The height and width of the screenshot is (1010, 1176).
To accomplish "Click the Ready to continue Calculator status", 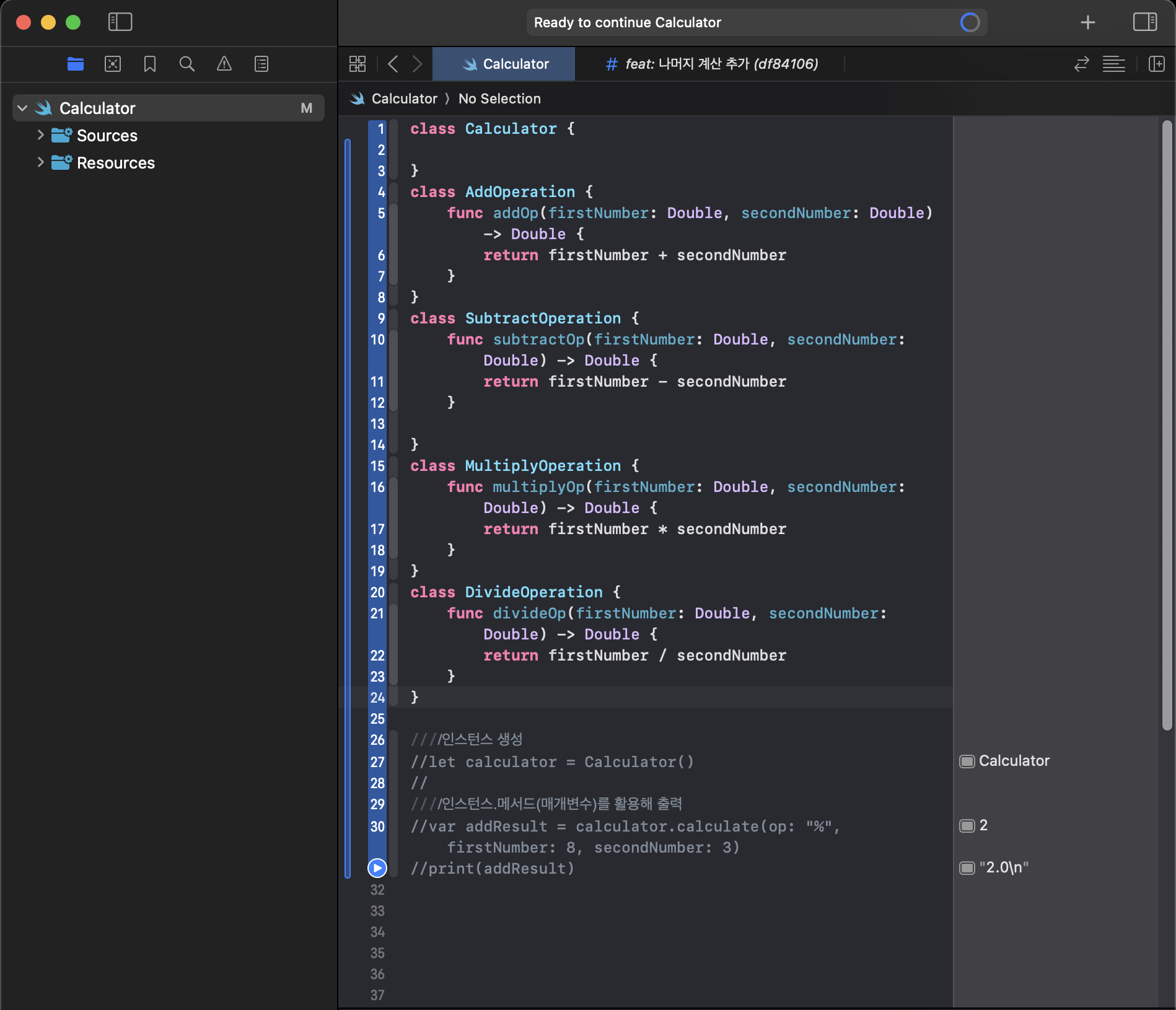I will click(x=627, y=23).
